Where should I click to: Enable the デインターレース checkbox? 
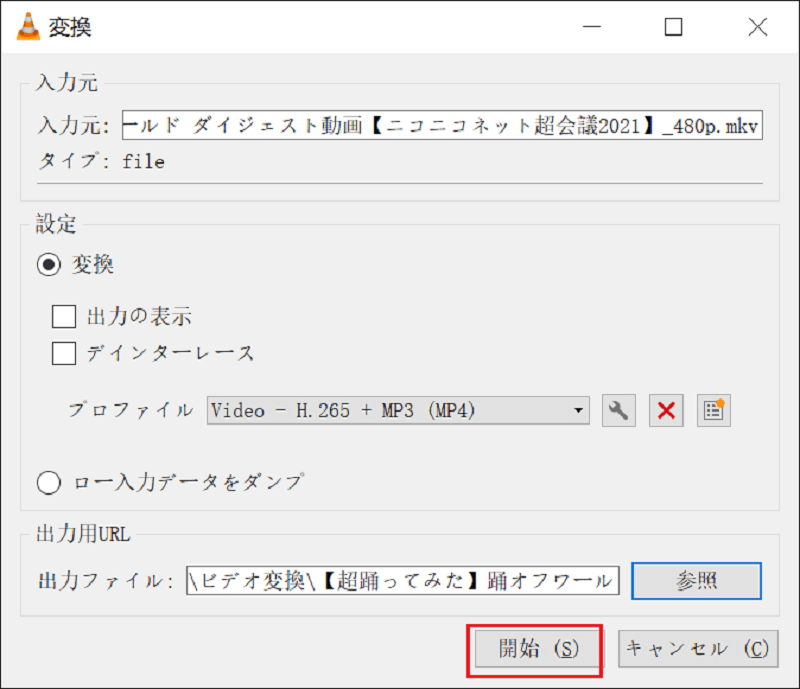pyautogui.click(x=64, y=353)
